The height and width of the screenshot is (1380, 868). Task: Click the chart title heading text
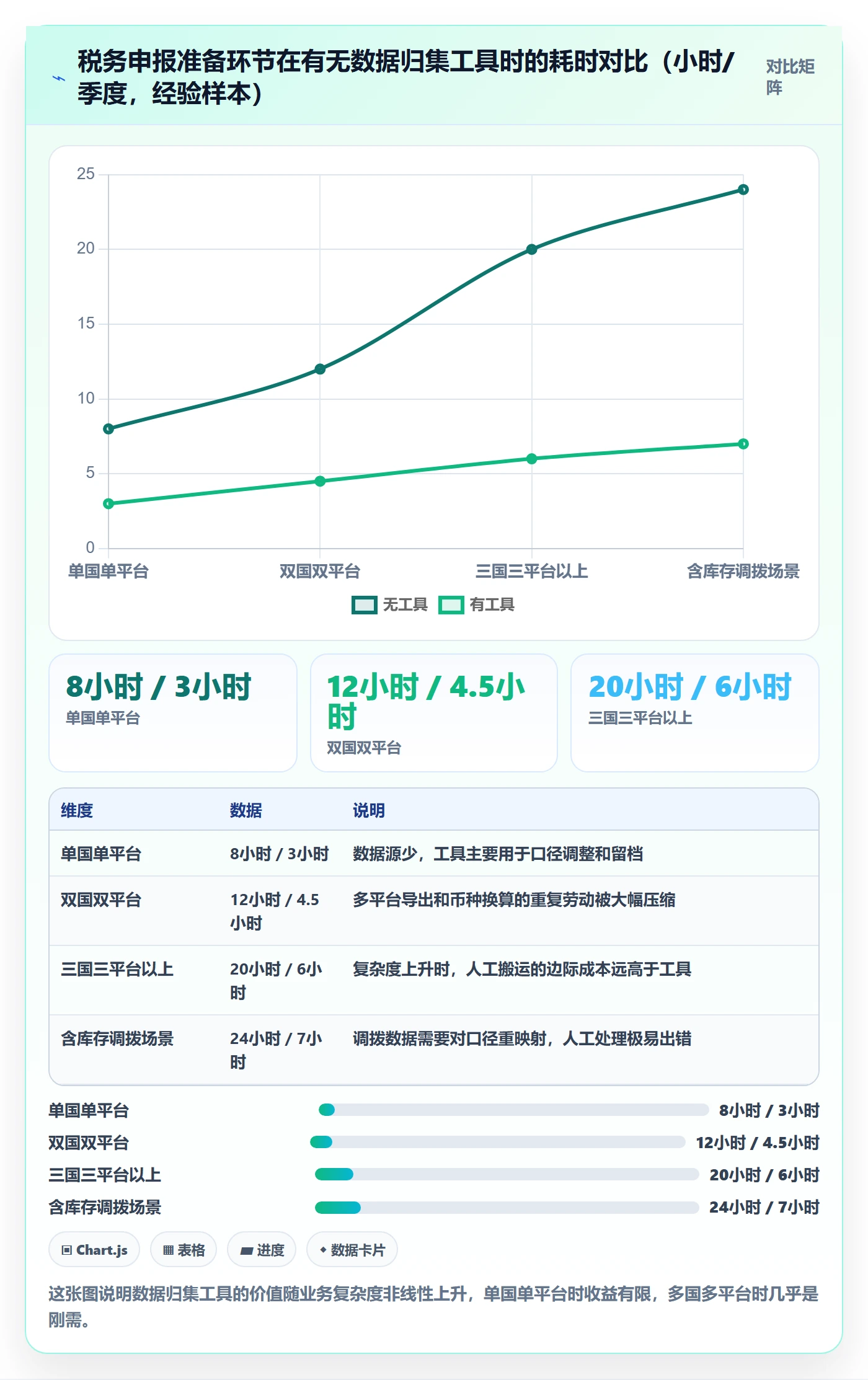point(406,77)
